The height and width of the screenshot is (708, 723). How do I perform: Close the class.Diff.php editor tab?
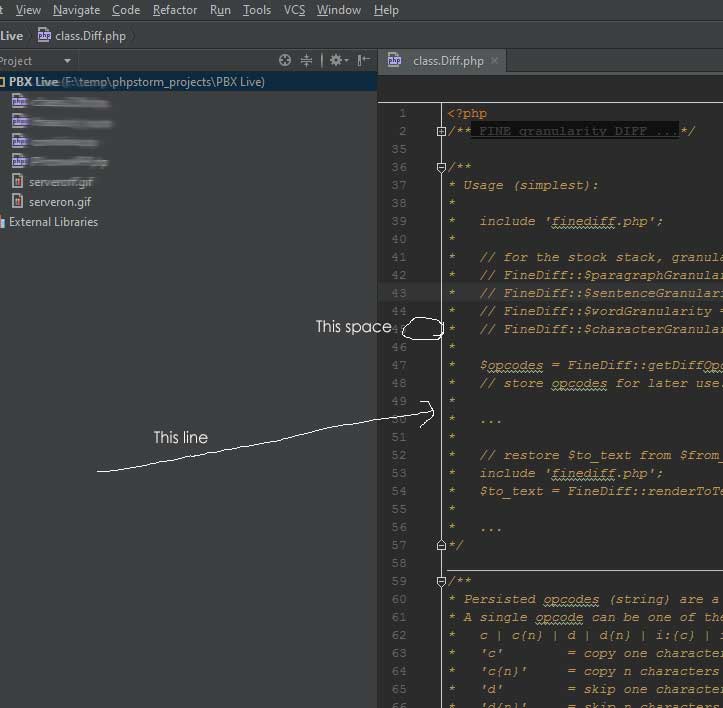pos(494,61)
